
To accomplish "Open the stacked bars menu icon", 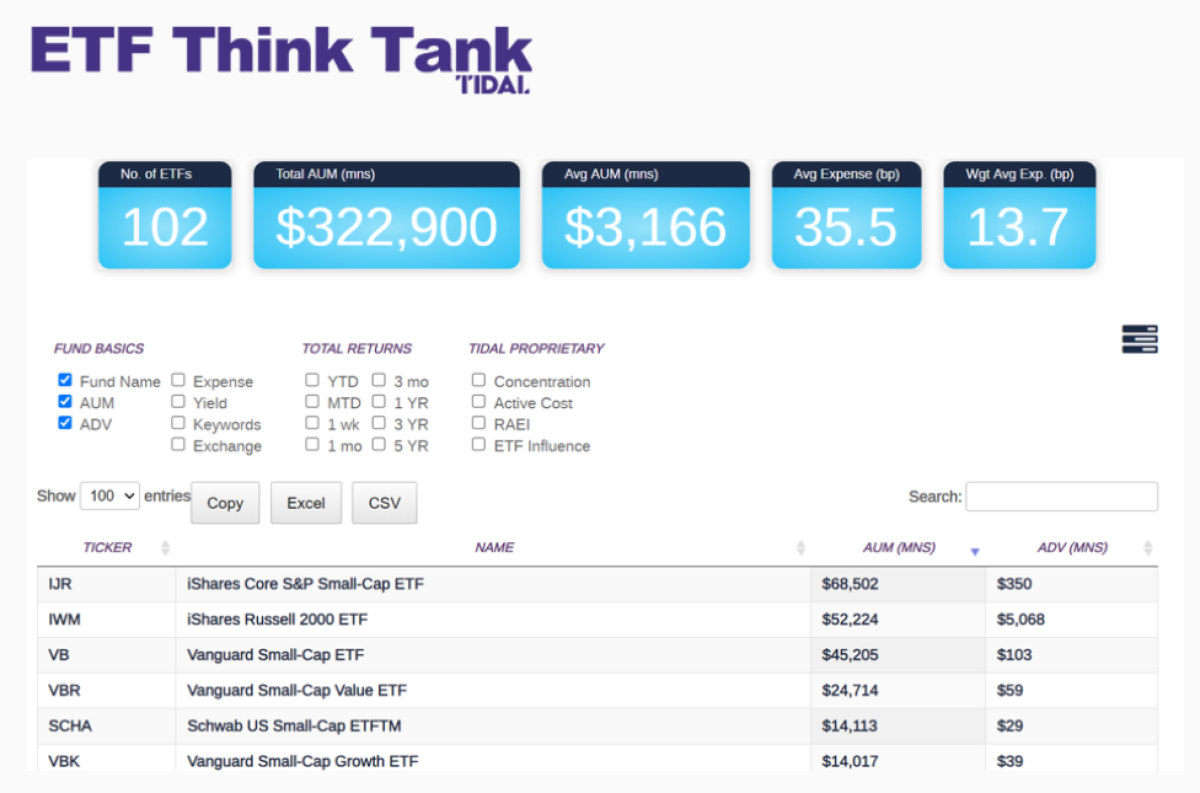I will click(1139, 339).
